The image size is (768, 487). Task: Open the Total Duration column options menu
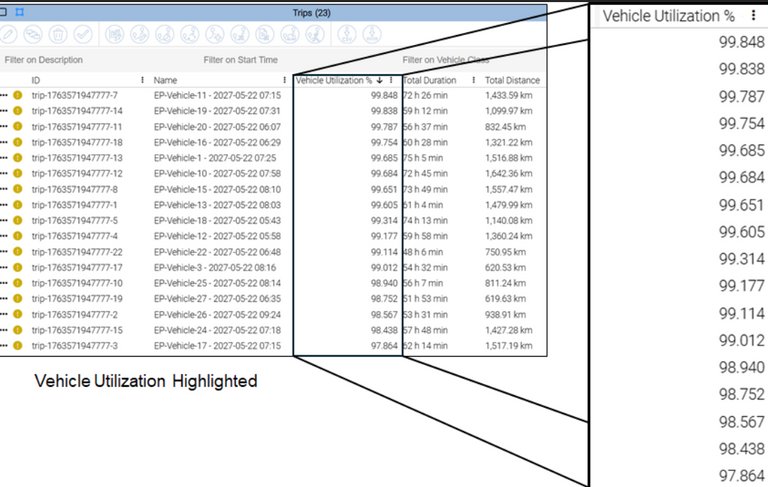[x=474, y=80]
